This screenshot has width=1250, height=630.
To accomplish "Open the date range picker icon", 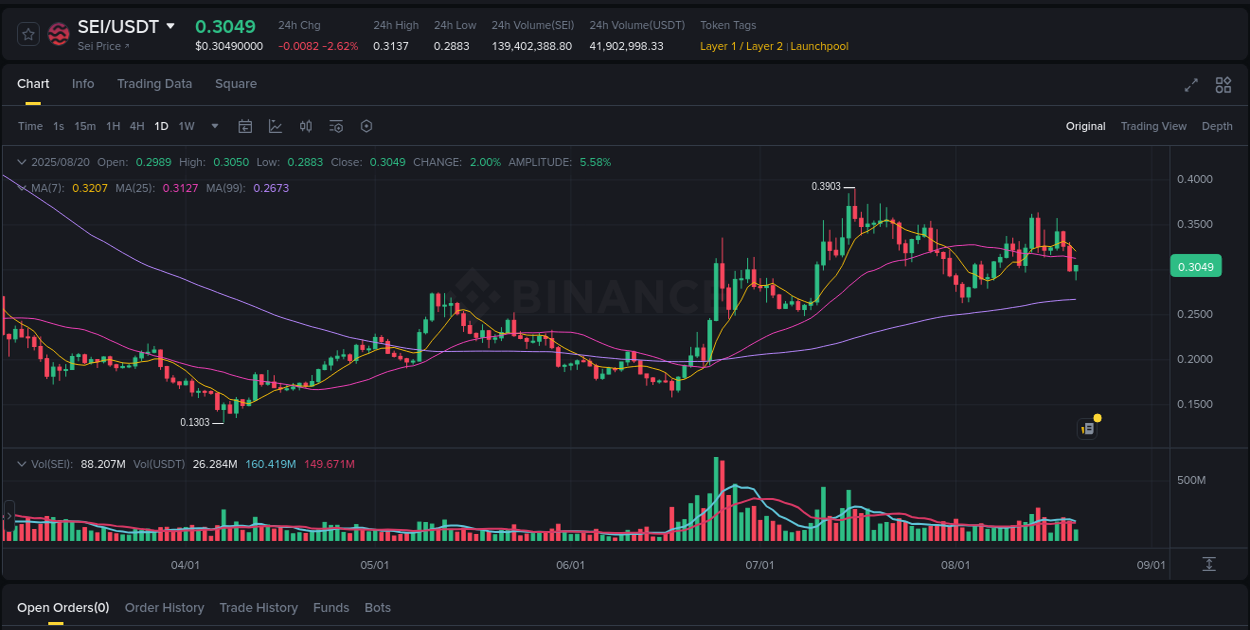I will 245,126.
